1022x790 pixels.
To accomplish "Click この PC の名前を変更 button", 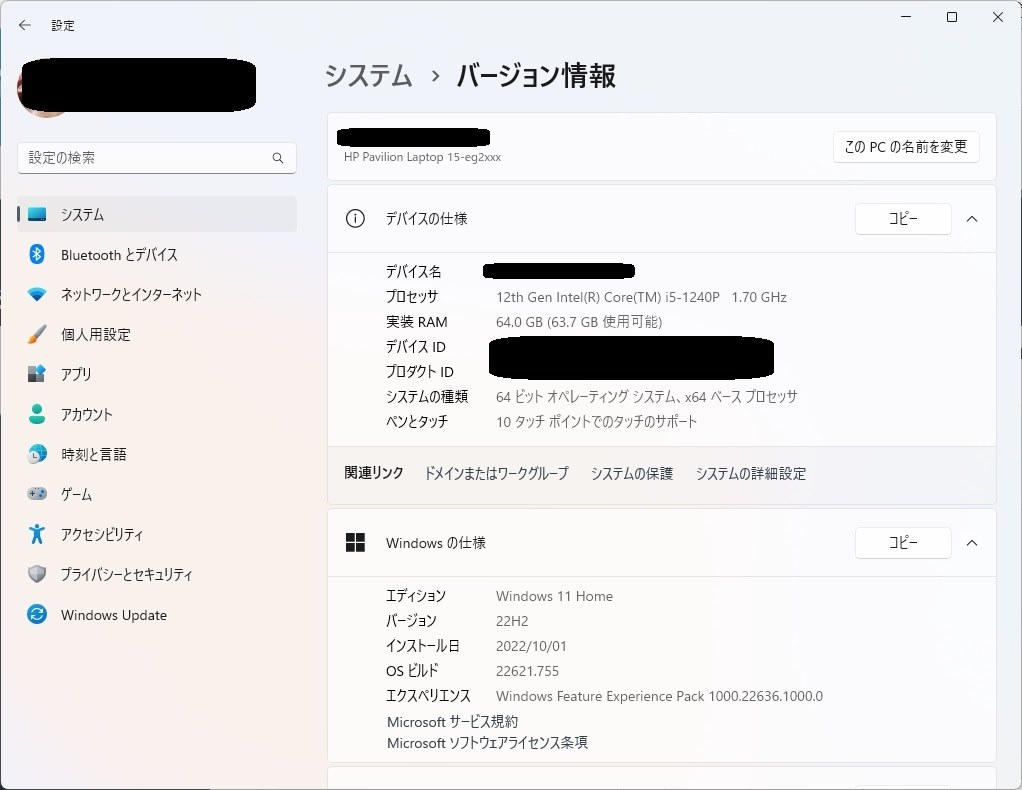I will tap(906, 147).
